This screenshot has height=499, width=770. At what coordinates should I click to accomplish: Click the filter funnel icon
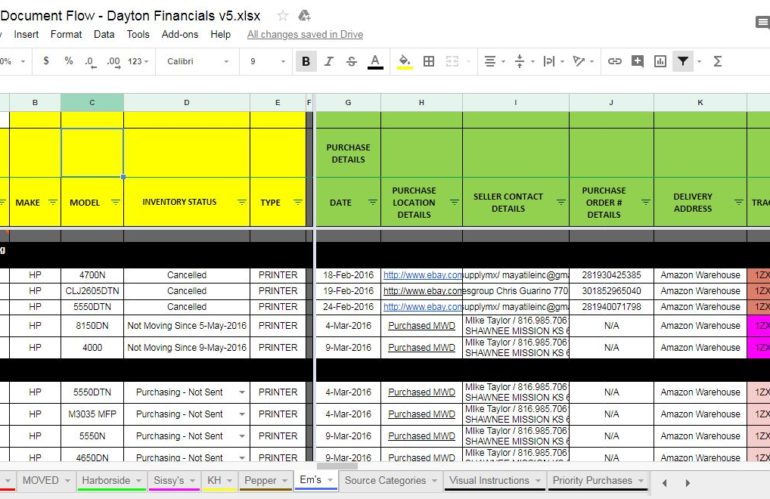[682, 61]
